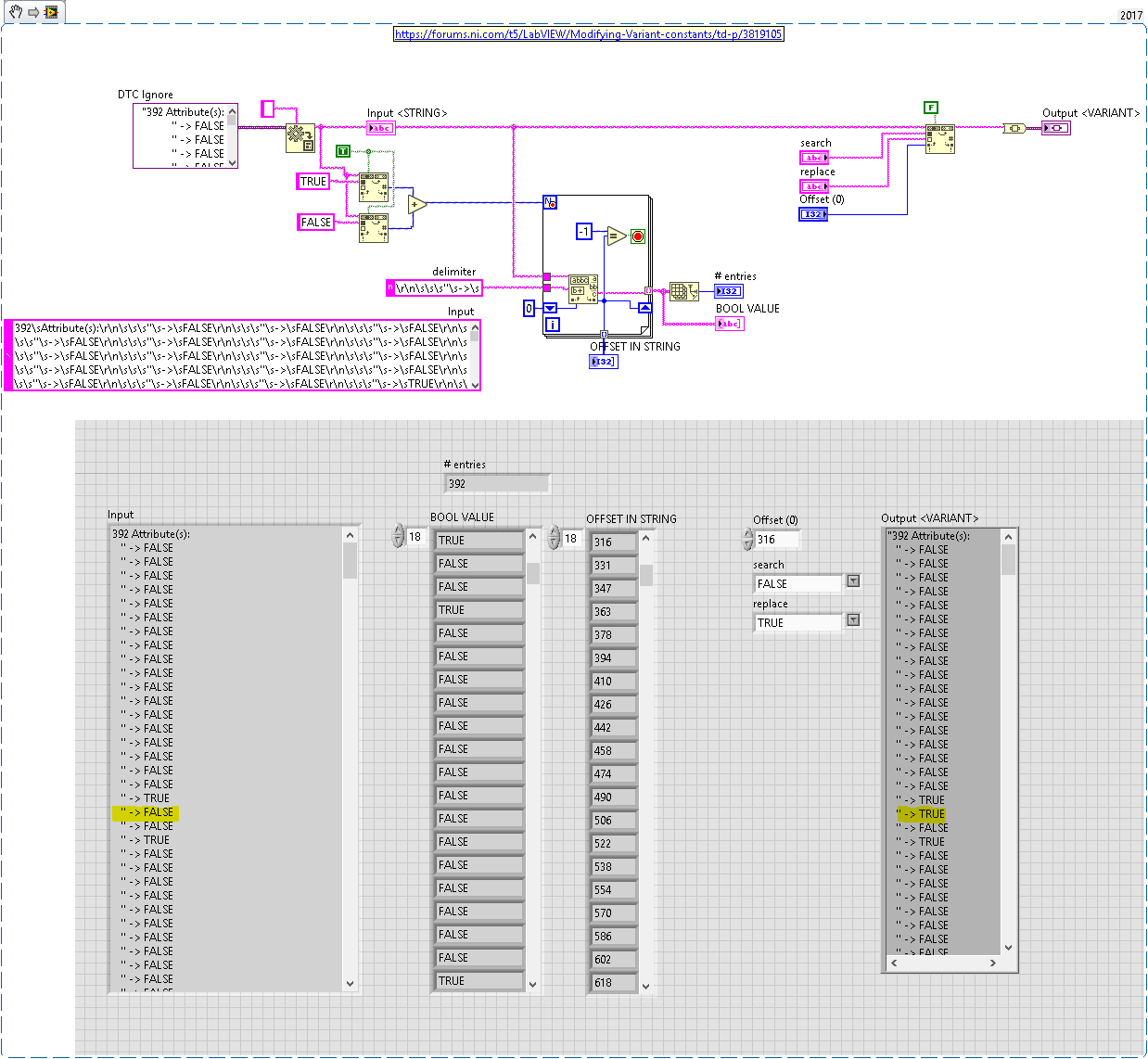Open the replace combo box dropdown

(x=853, y=620)
